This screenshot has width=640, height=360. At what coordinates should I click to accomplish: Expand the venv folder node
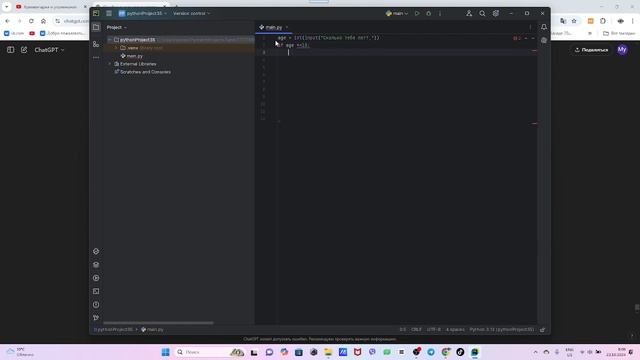coord(116,48)
